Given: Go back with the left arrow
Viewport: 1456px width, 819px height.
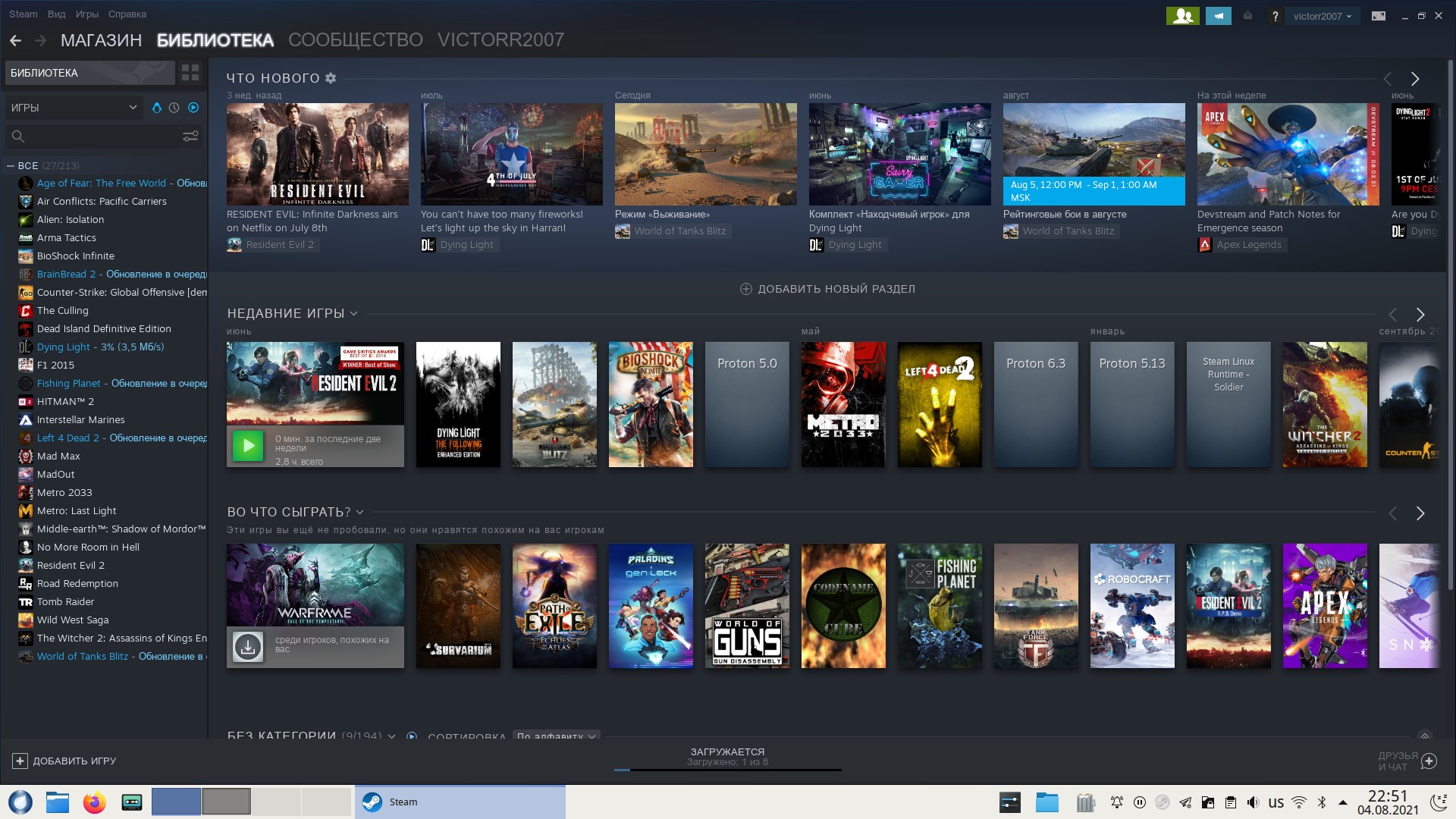Looking at the screenshot, I should 15,40.
